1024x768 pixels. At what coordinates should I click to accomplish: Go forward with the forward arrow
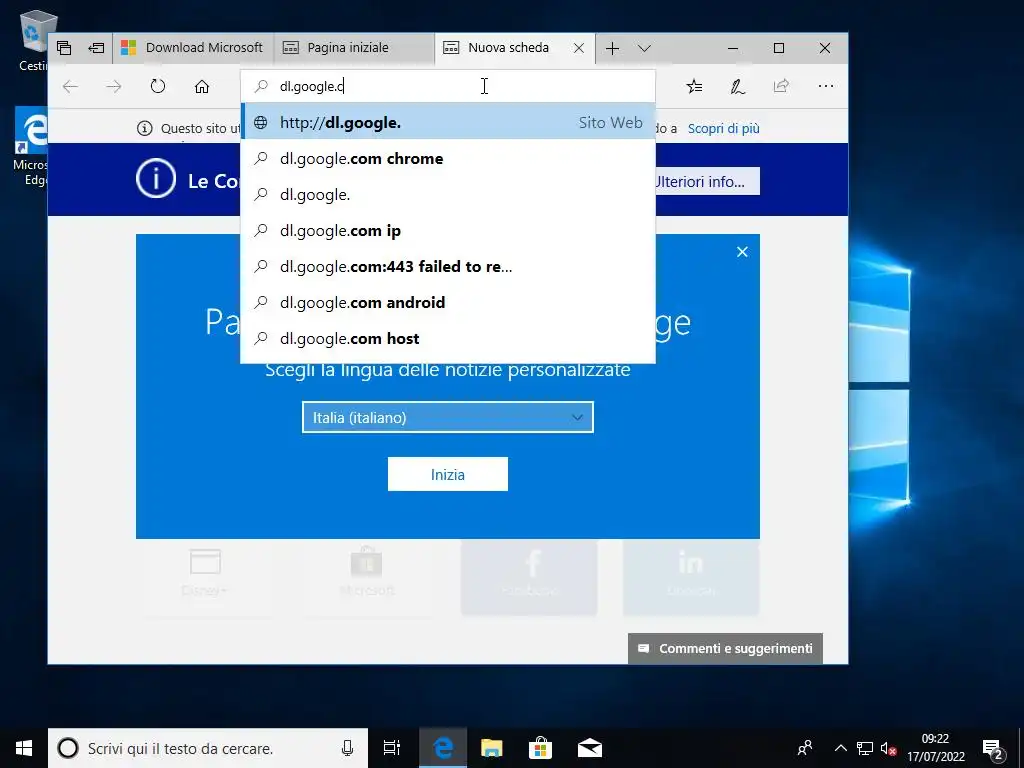tap(114, 86)
